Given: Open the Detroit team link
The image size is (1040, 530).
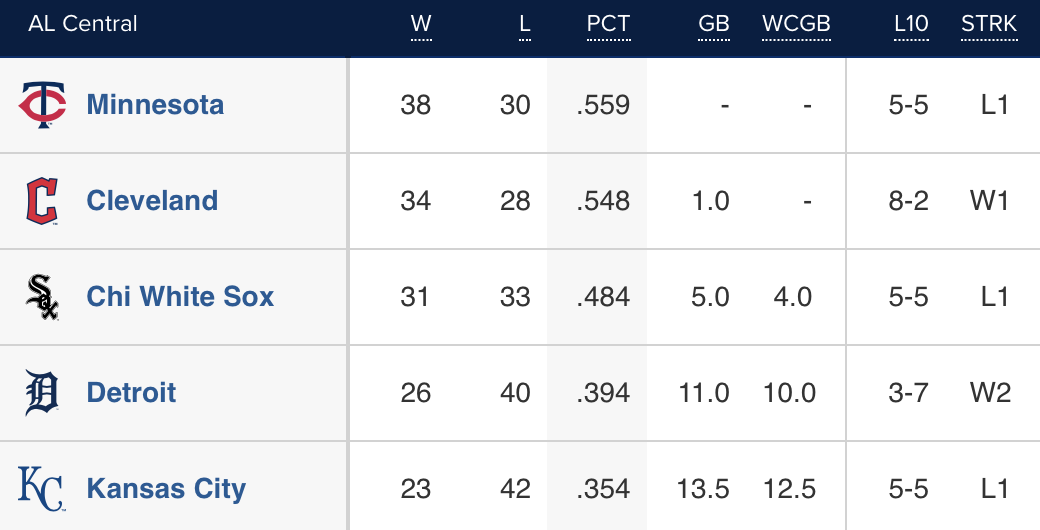Looking at the screenshot, I should [x=131, y=393].
